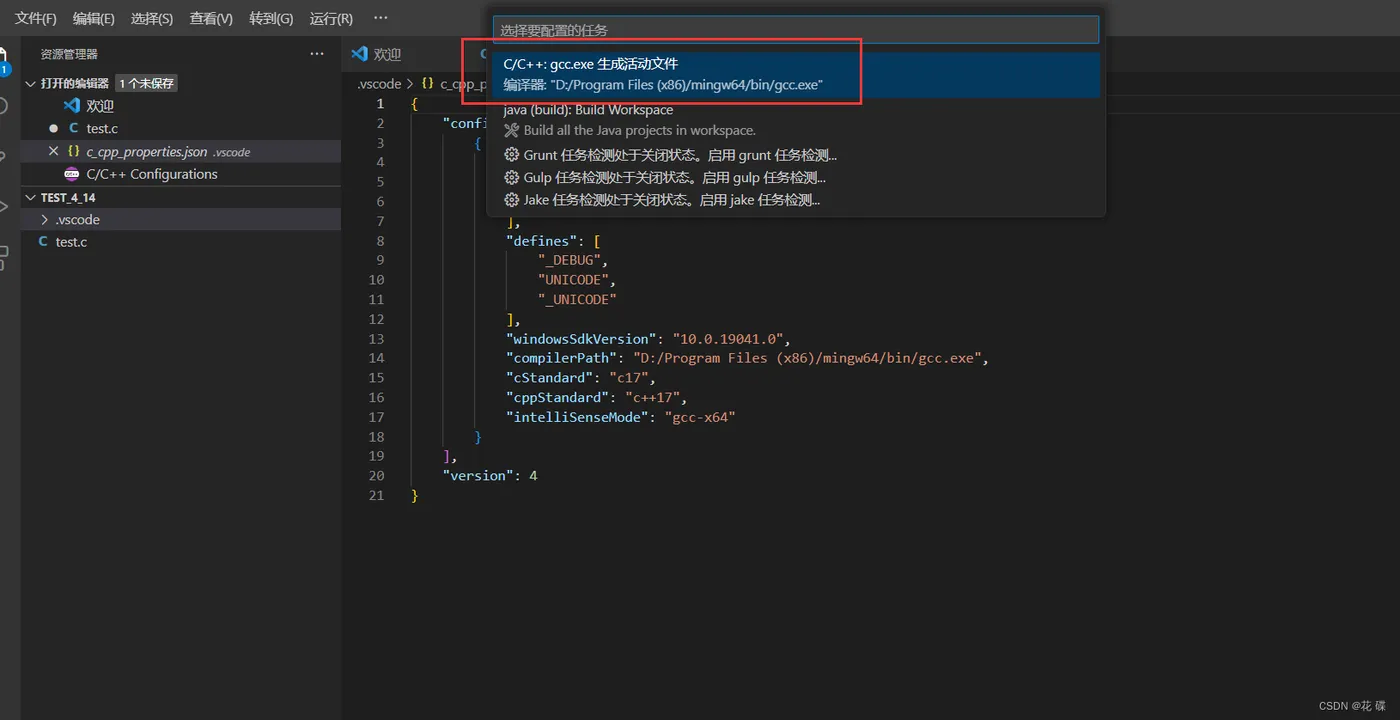
Task: Choose C/C++: gcc.exe 生成活动文件 task
Action: (x=796, y=75)
